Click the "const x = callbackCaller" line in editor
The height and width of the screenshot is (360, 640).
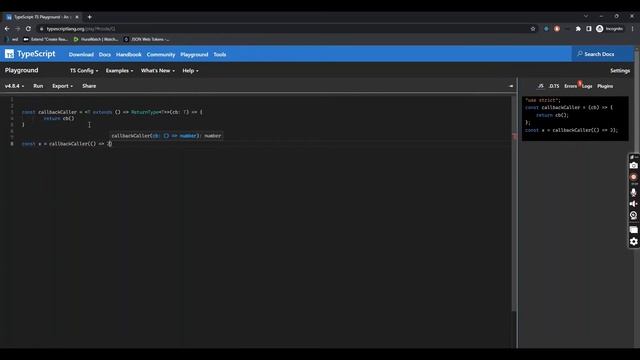tap(67, 144)
